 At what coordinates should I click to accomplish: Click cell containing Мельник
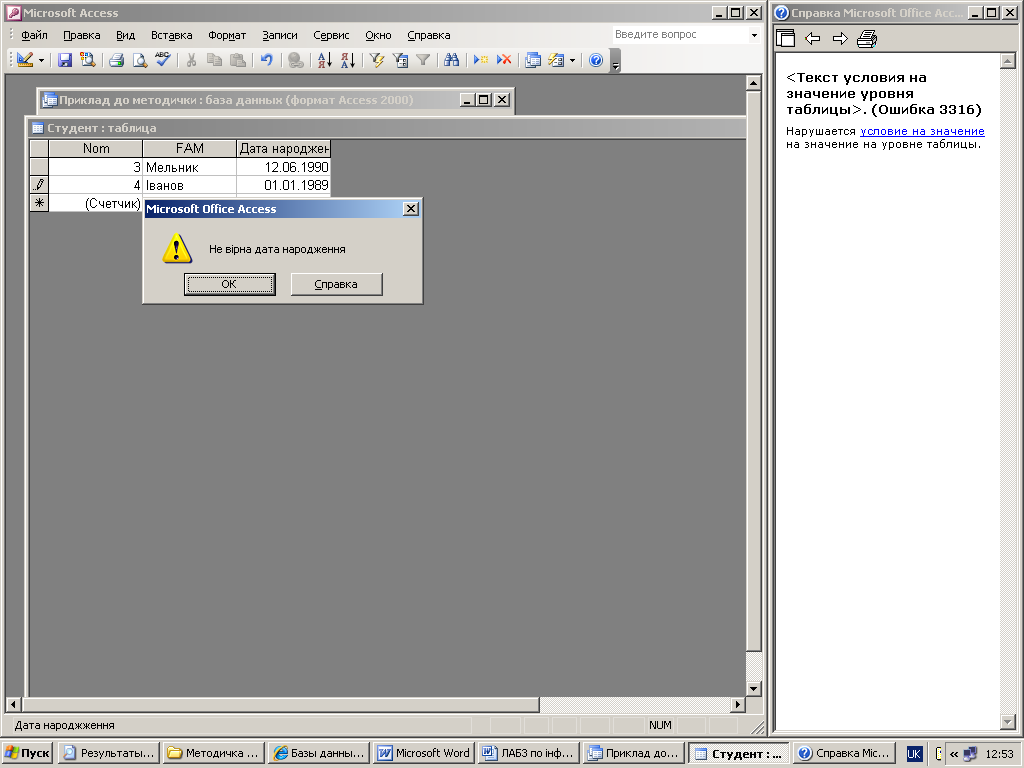pos(189,167)
